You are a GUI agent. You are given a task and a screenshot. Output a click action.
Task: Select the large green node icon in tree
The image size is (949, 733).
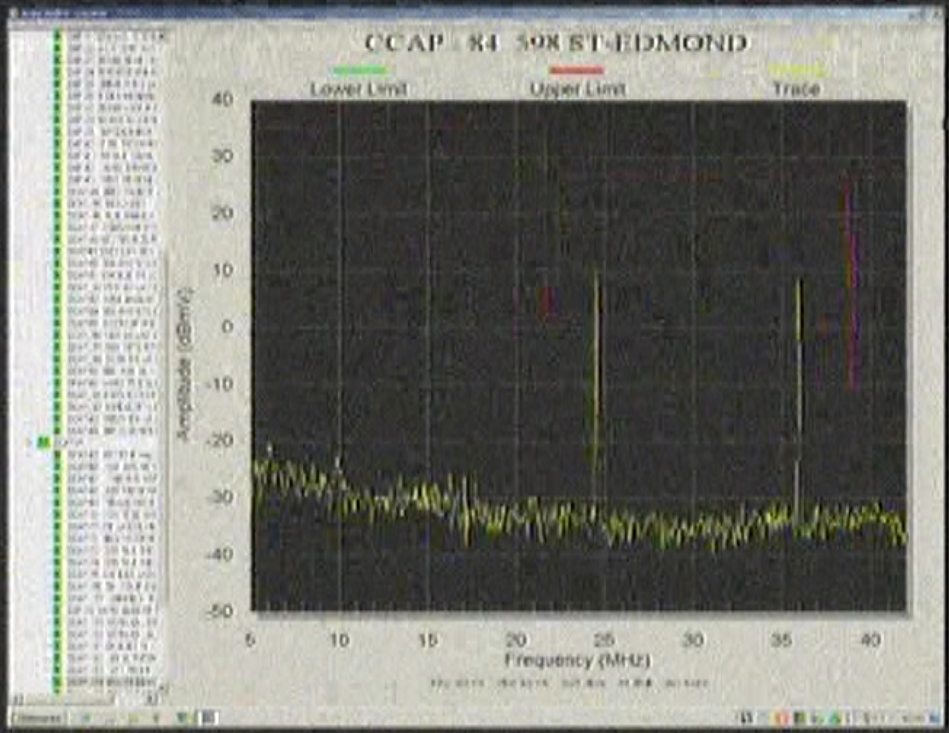pyautogui.click(x=43, y=443)
